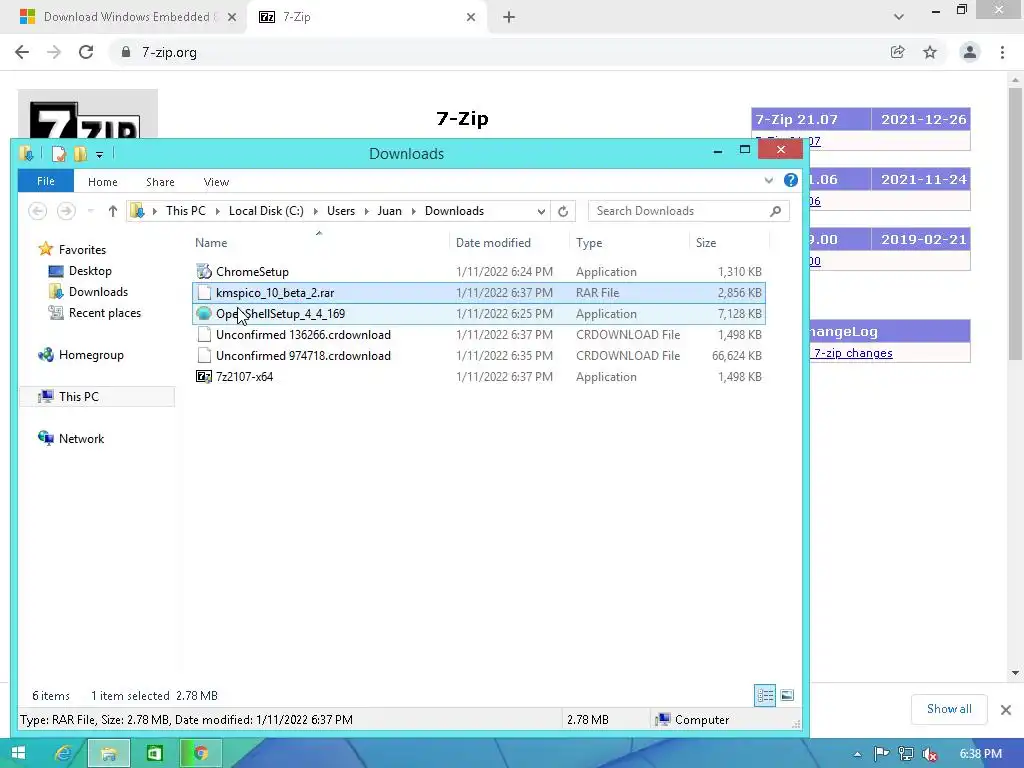Screen dimensions: 1024x768
Task: Switch to details view icon
Action: coord(765,696)
